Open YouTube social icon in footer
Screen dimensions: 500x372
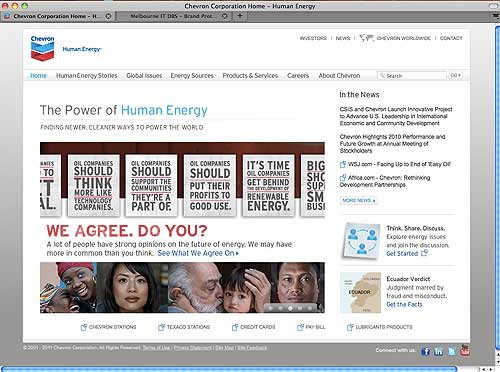[x=465, y=351]
